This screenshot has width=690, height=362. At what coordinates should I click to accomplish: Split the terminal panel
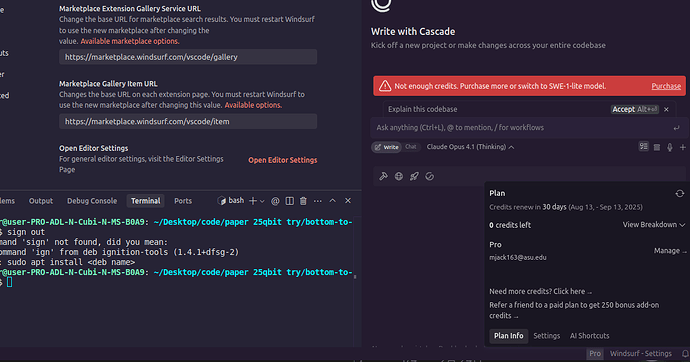(x=290, y=201)
